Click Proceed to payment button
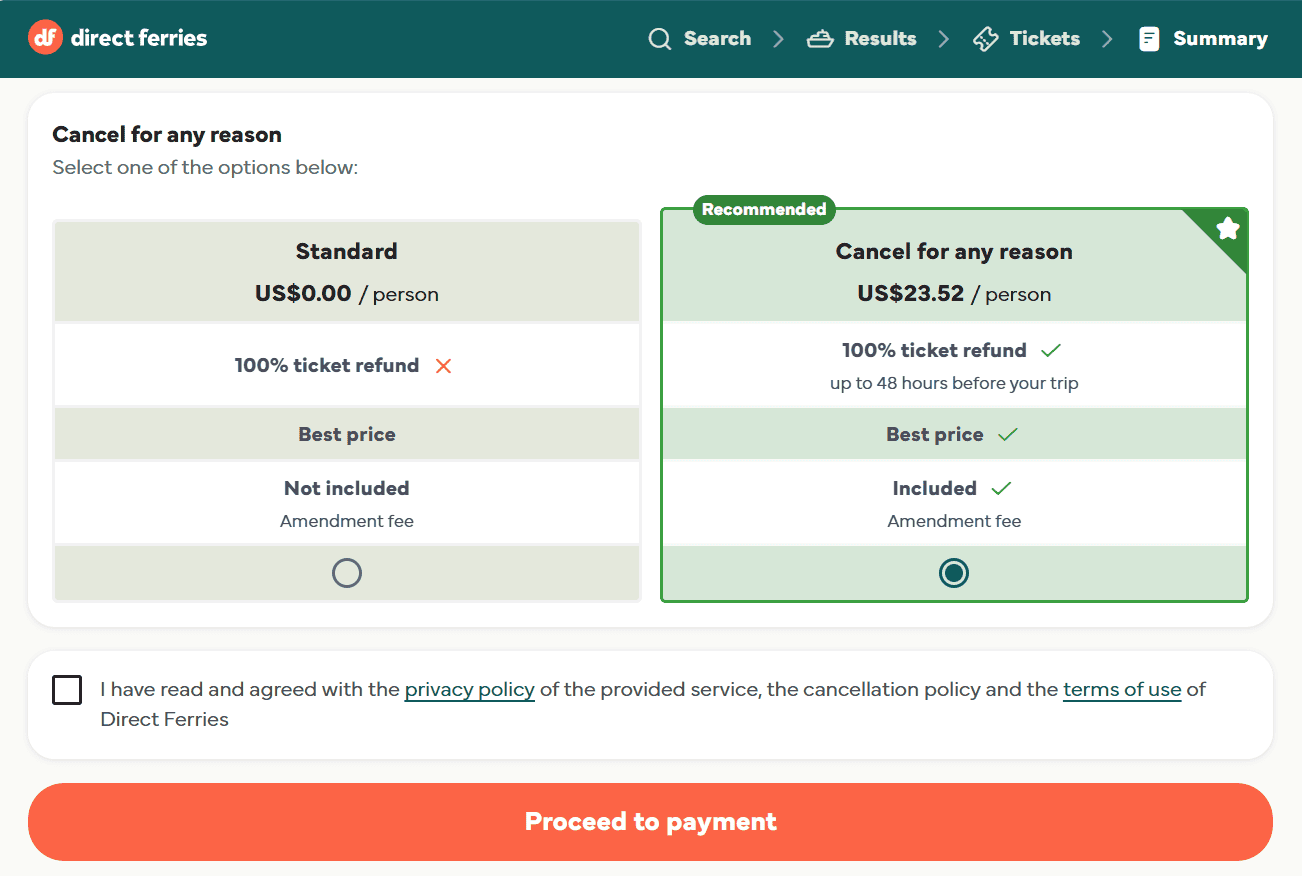Screen dimensions: 1302x876 point(650,822)
